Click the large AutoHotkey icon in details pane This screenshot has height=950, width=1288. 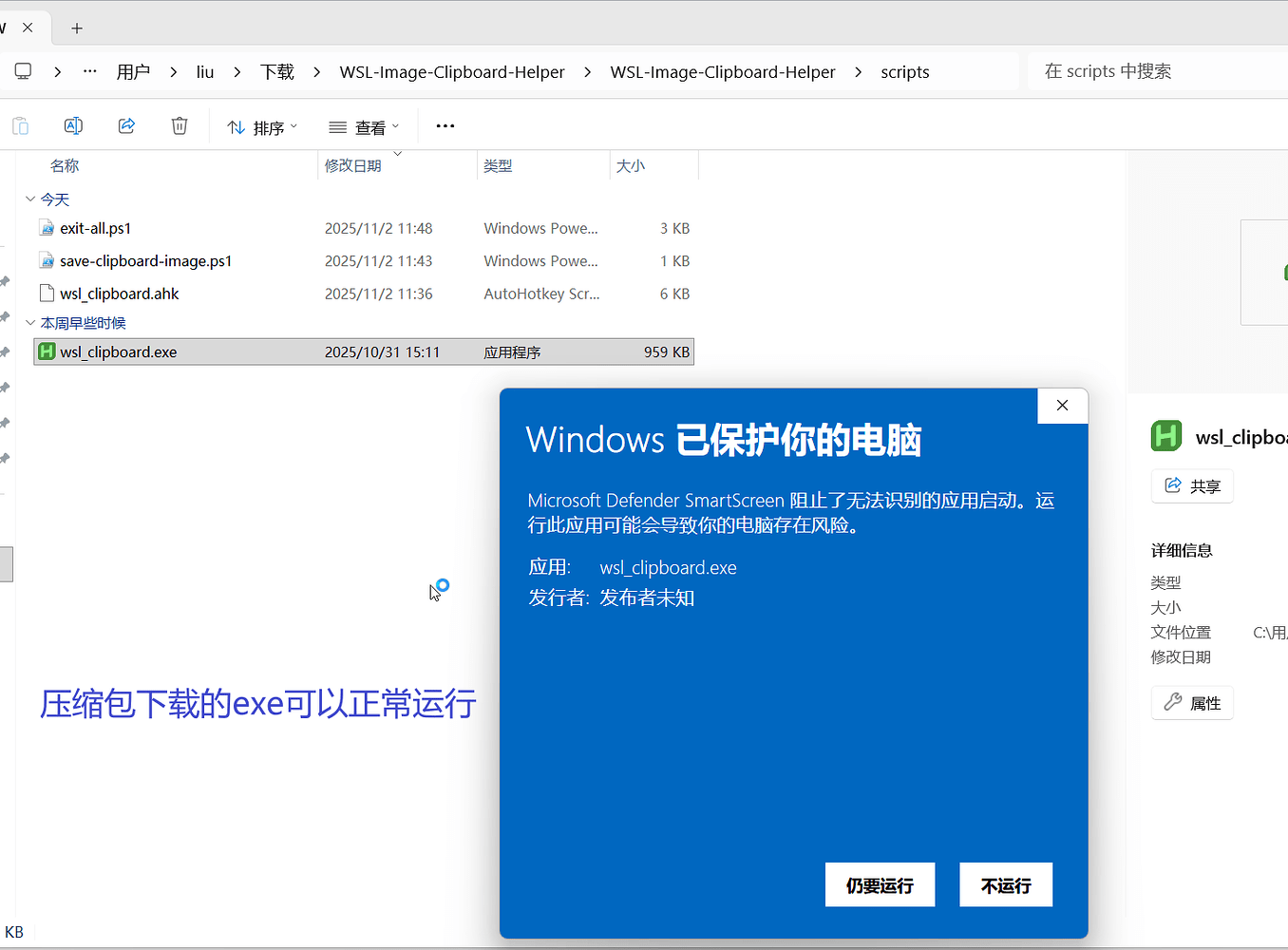coord(1166,436)
